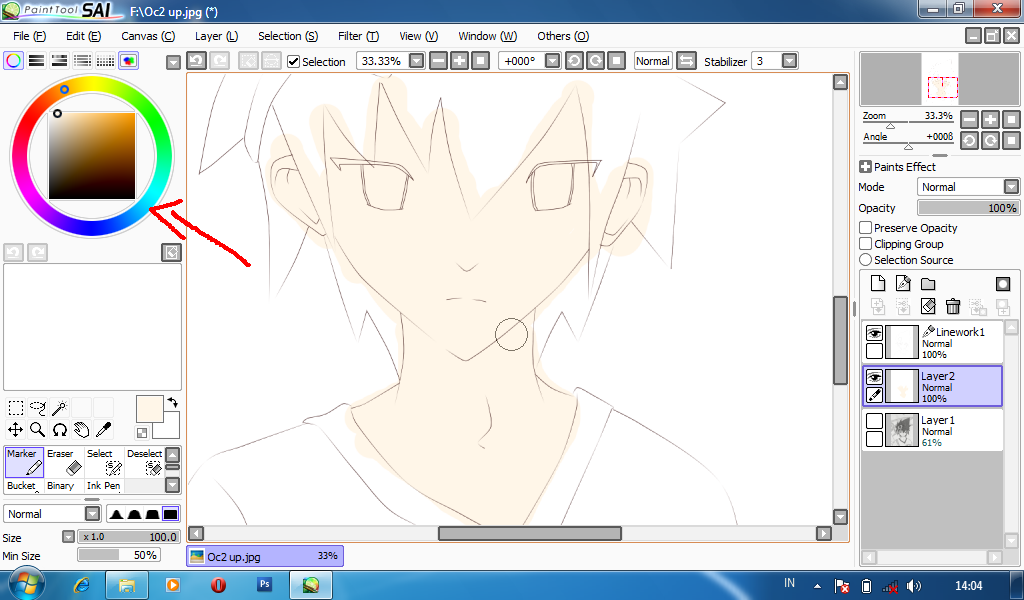Show the color mixer panel

[82, 61]
